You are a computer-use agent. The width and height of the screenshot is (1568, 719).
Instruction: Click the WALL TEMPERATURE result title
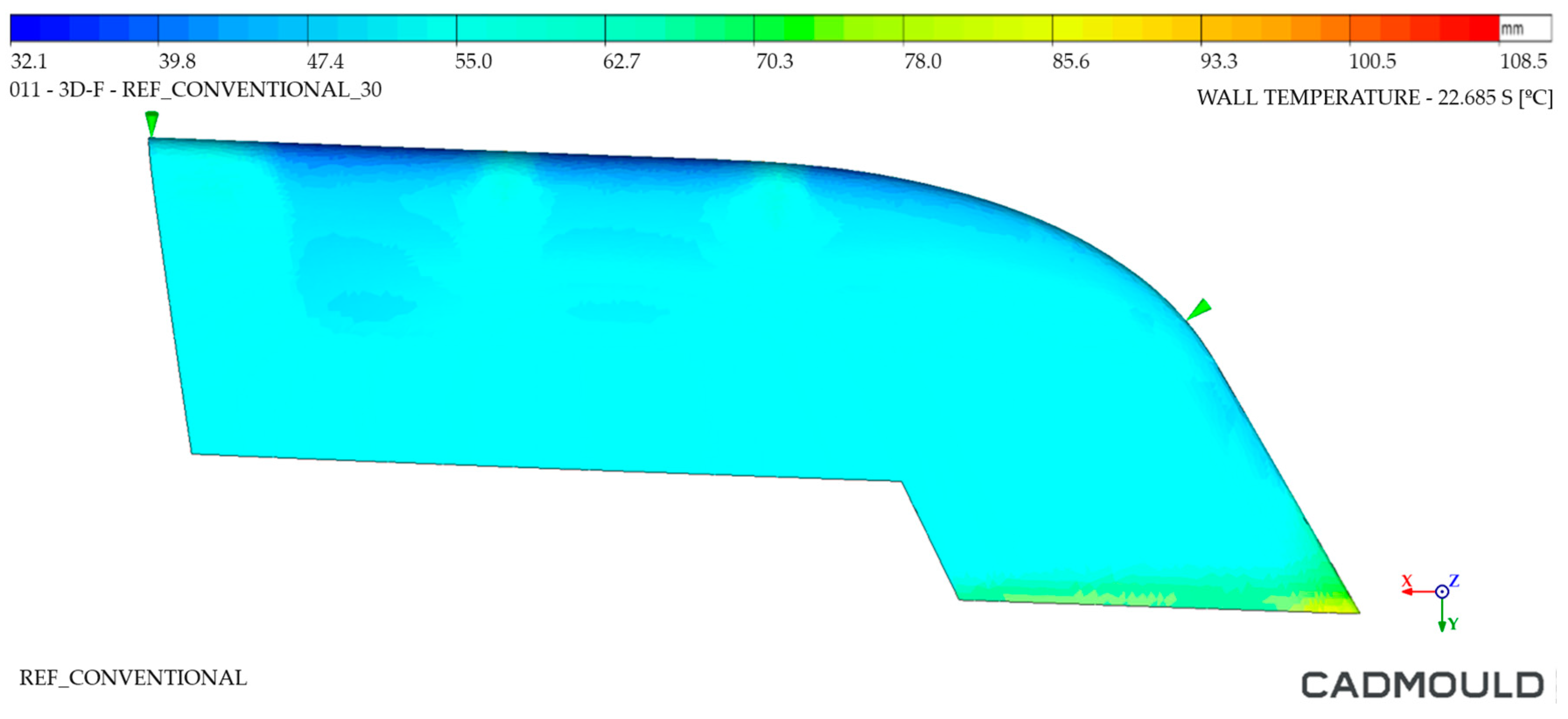coord(1374,98)
